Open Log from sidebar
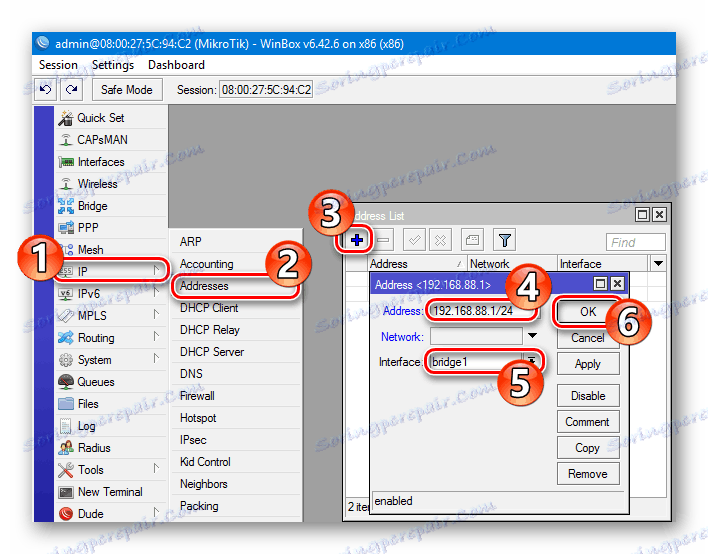The width and height of the screenshot is (708, 554). (x=111, y=426)
